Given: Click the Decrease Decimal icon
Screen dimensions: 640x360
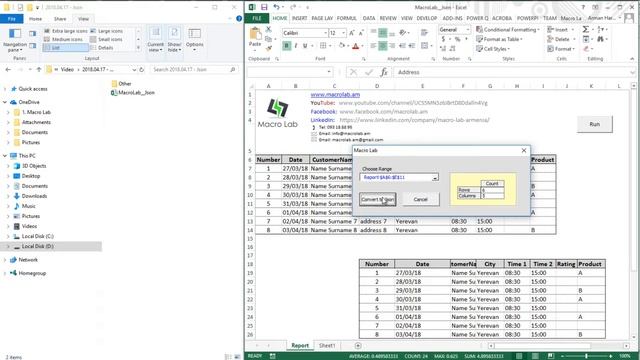Looking at the screenshot, I should point(453,49).
